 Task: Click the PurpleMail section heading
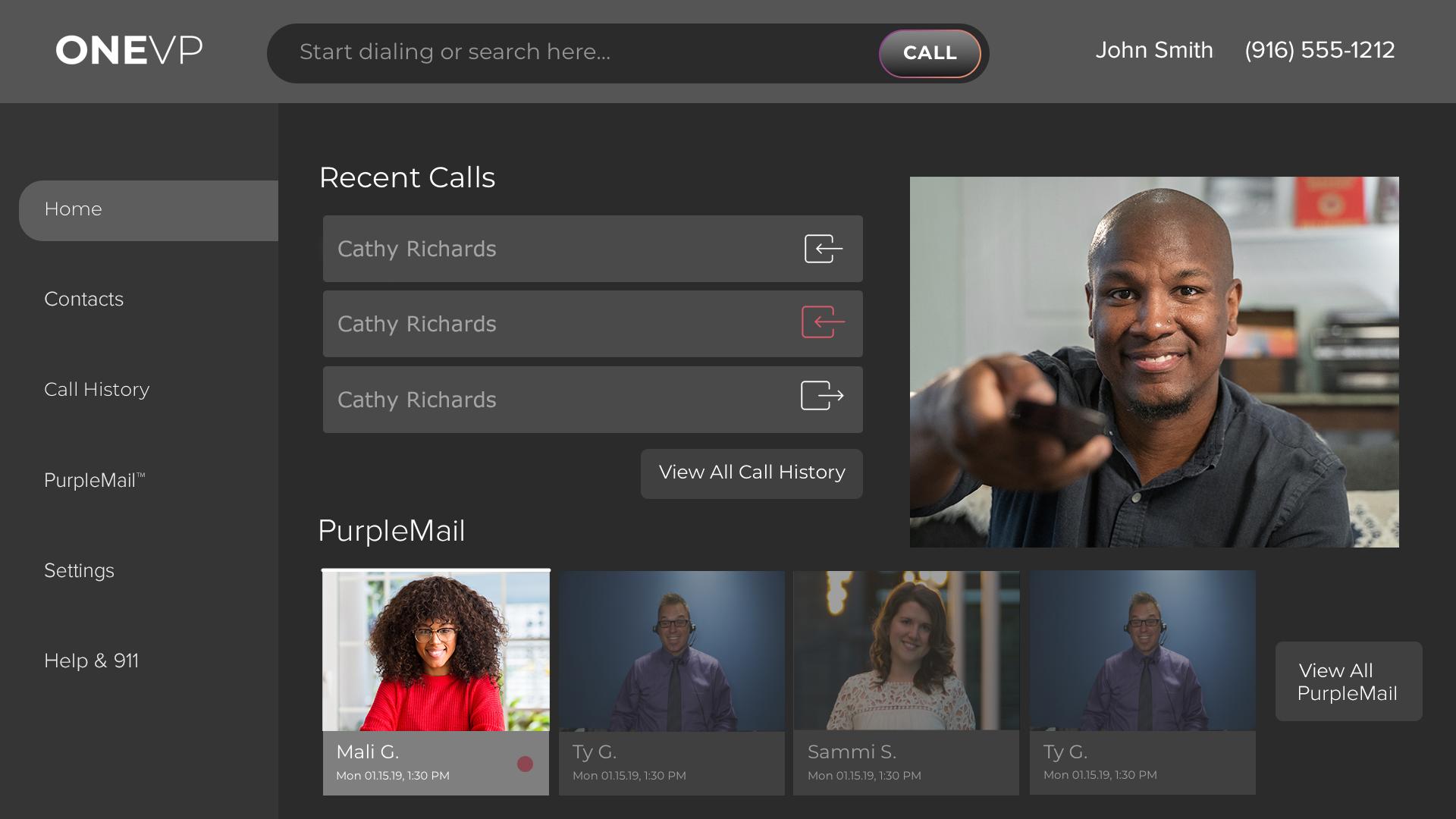(391, 531)
